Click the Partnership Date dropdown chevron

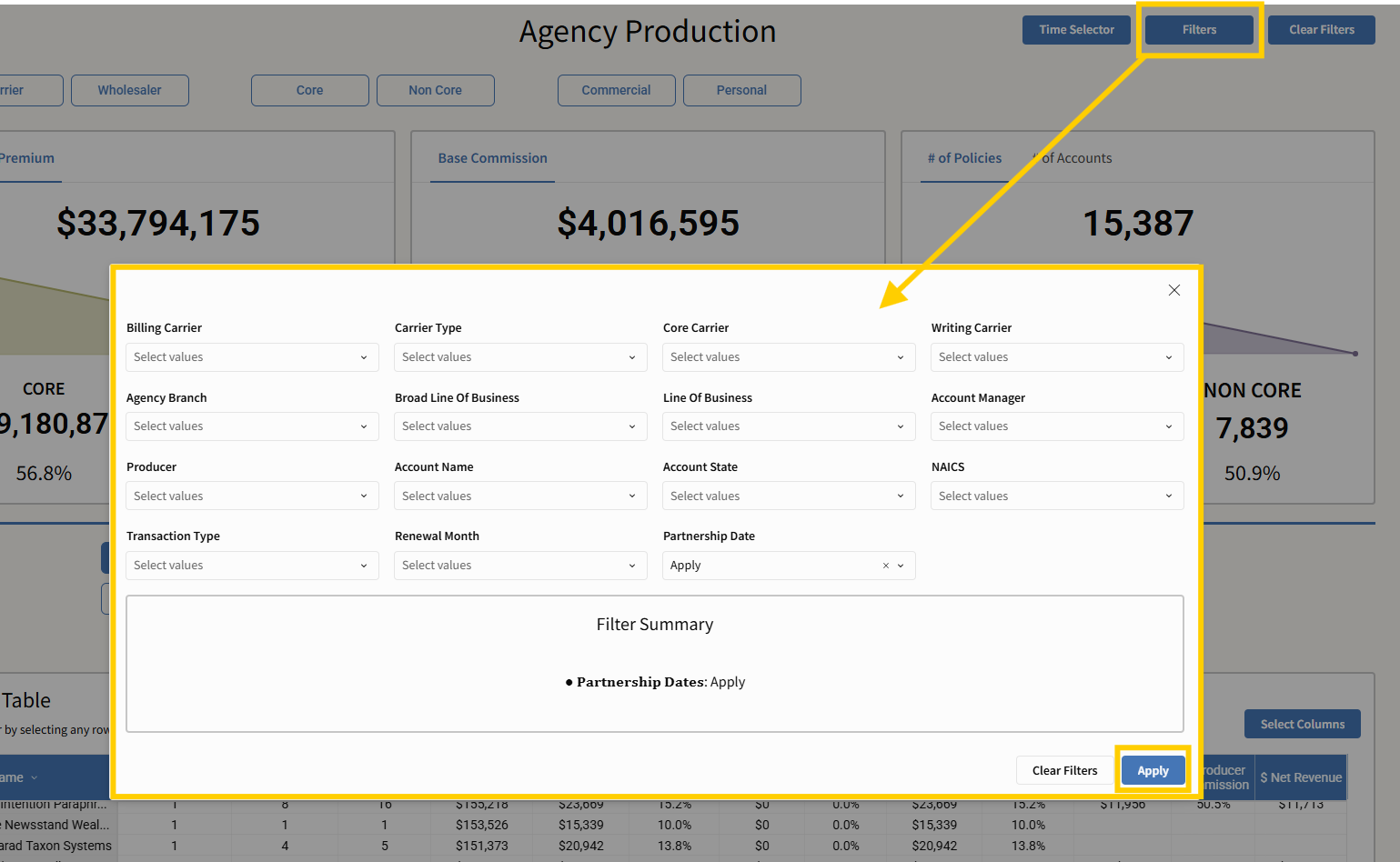(x=901, y=566)
